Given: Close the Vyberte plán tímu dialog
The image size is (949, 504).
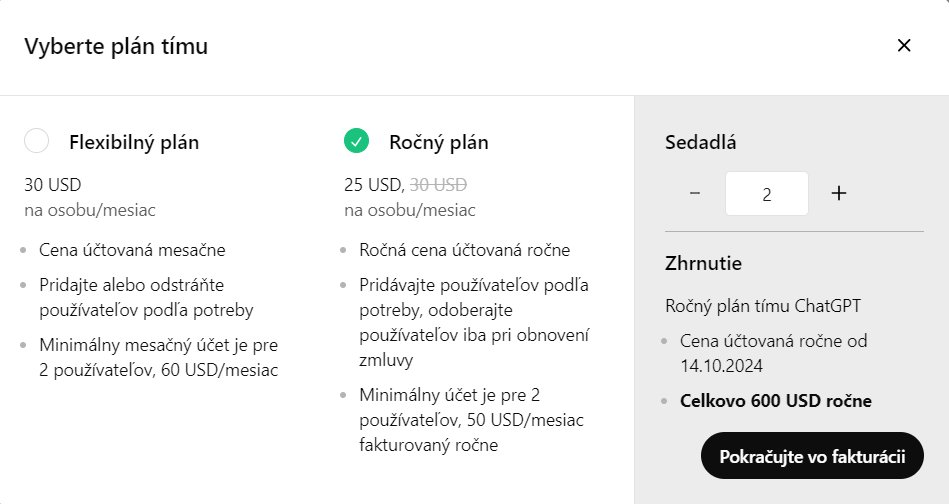Looking at the screenshot, I should click(904, 45).
